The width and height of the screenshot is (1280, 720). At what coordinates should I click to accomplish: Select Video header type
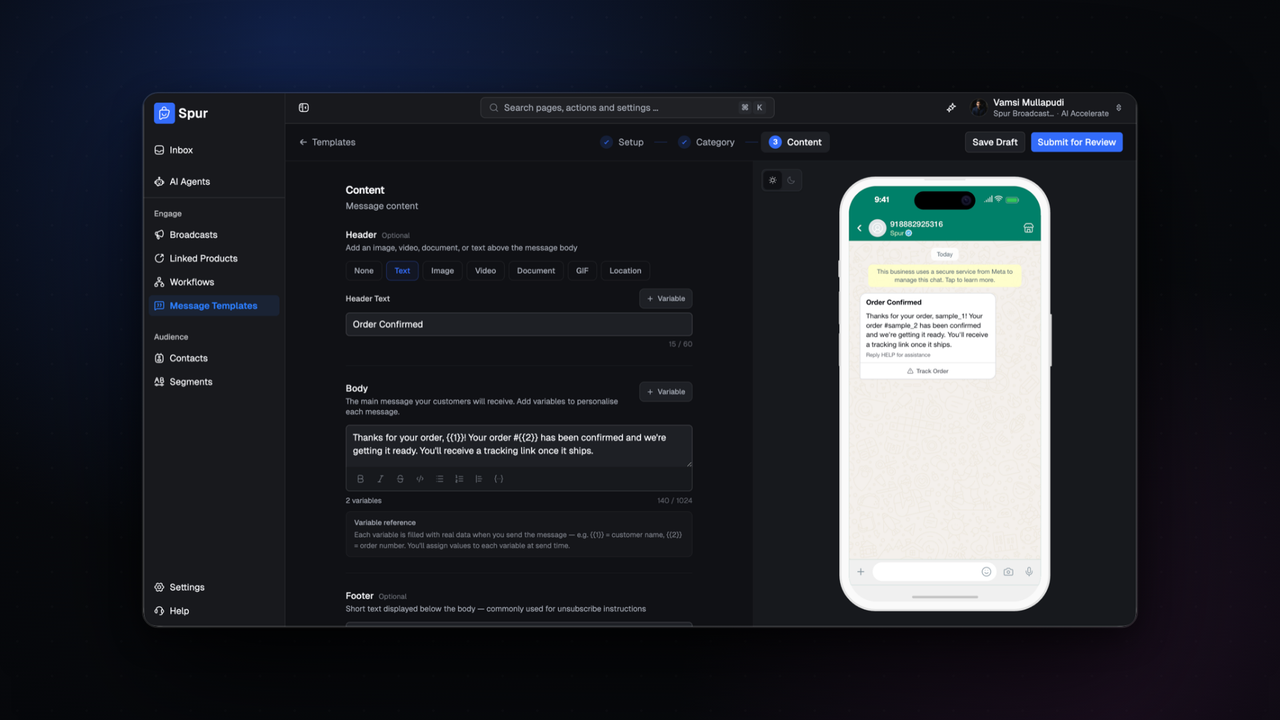click(486, 271)
